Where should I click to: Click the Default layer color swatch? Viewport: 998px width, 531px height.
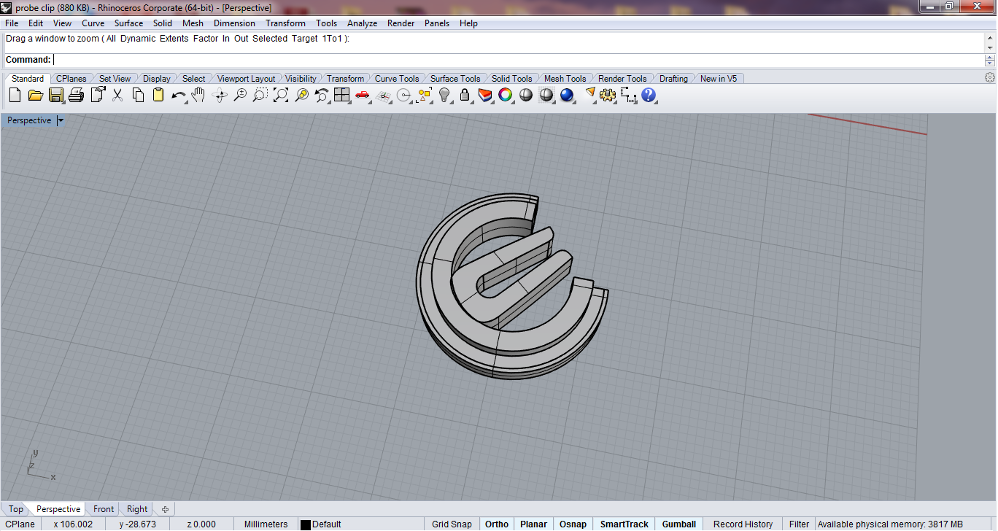pos(306,525)
